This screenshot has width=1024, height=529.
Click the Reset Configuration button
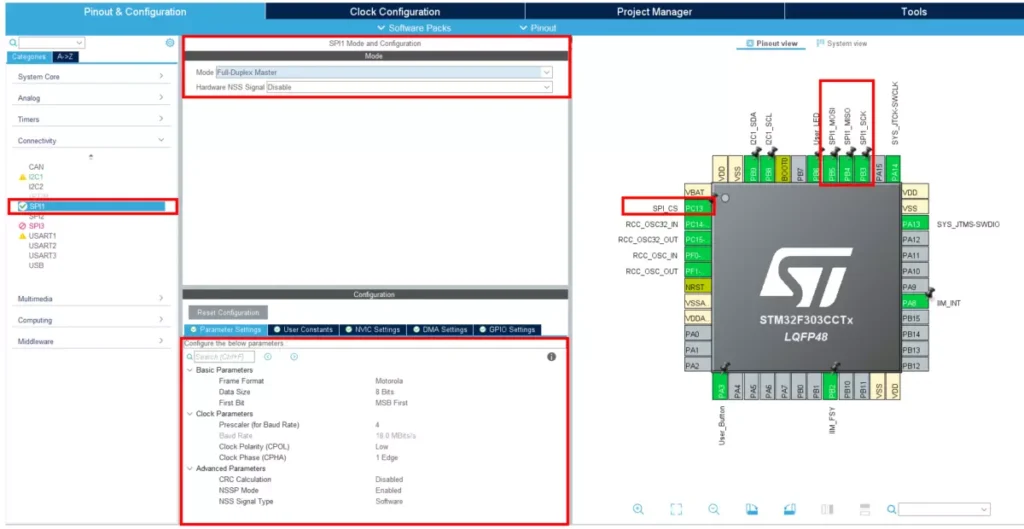[228, 312]
